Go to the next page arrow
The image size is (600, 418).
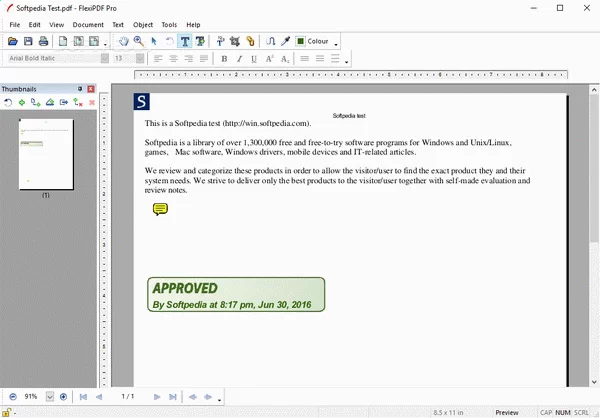(157, 397)
